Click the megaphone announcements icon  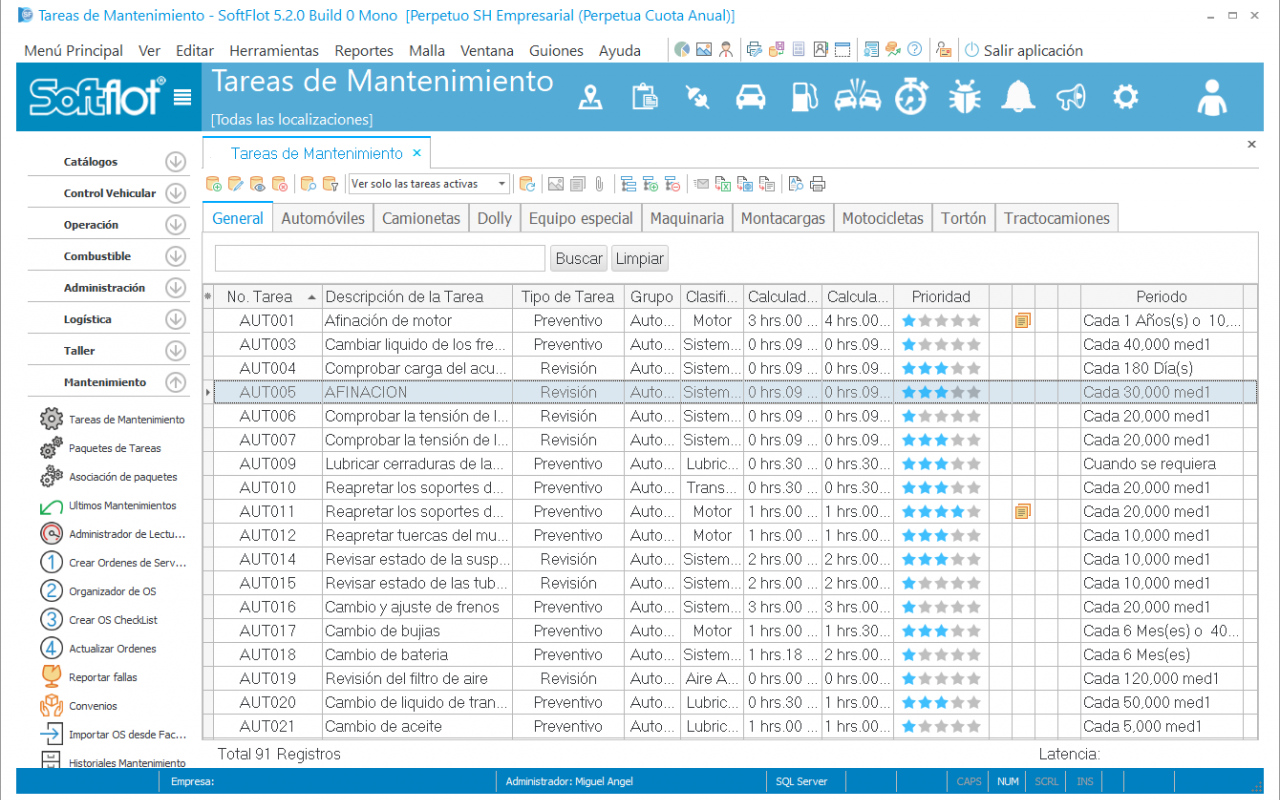coord(1071,96)
